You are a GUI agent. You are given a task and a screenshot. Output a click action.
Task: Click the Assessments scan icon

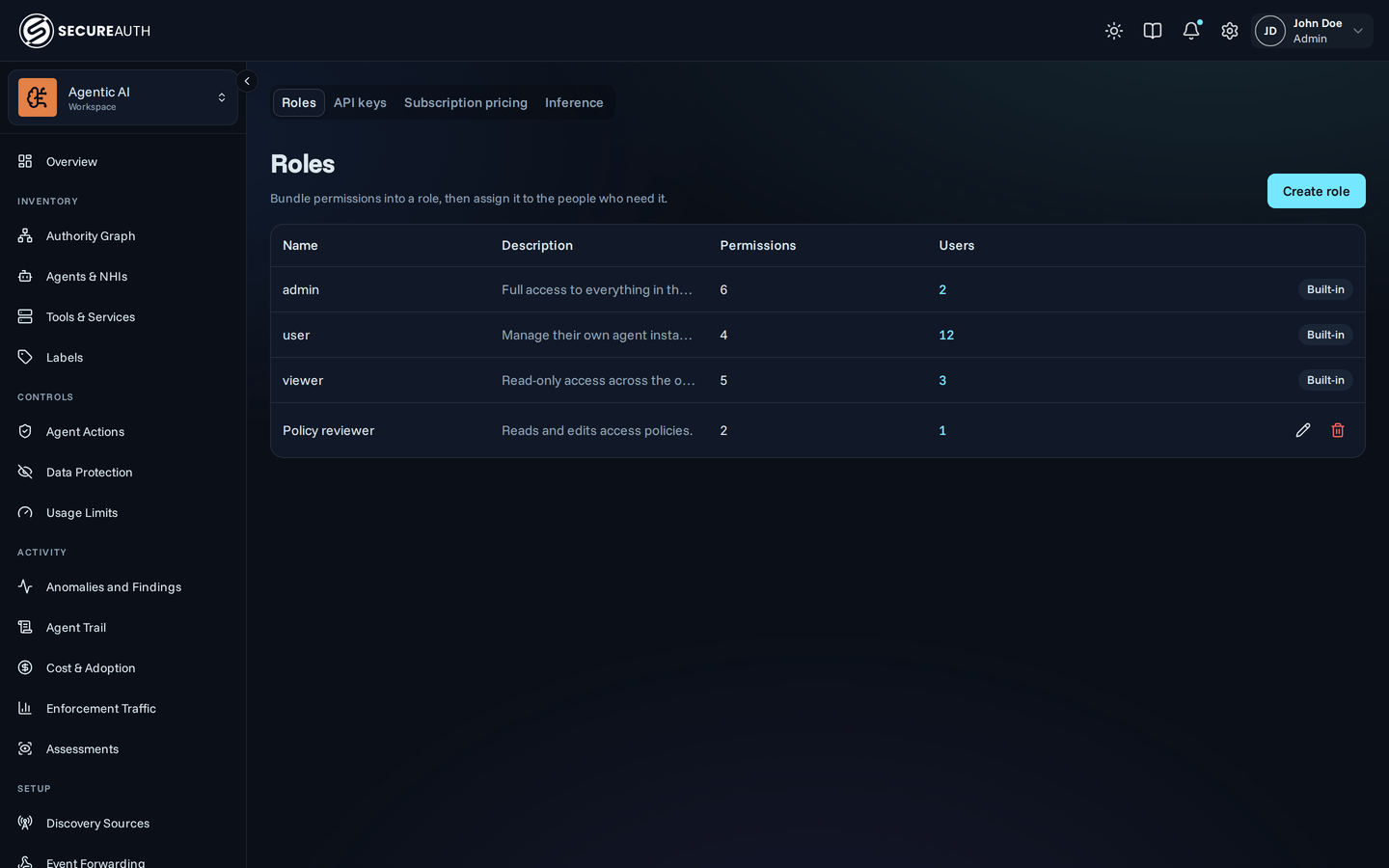[x=25, y=748]
